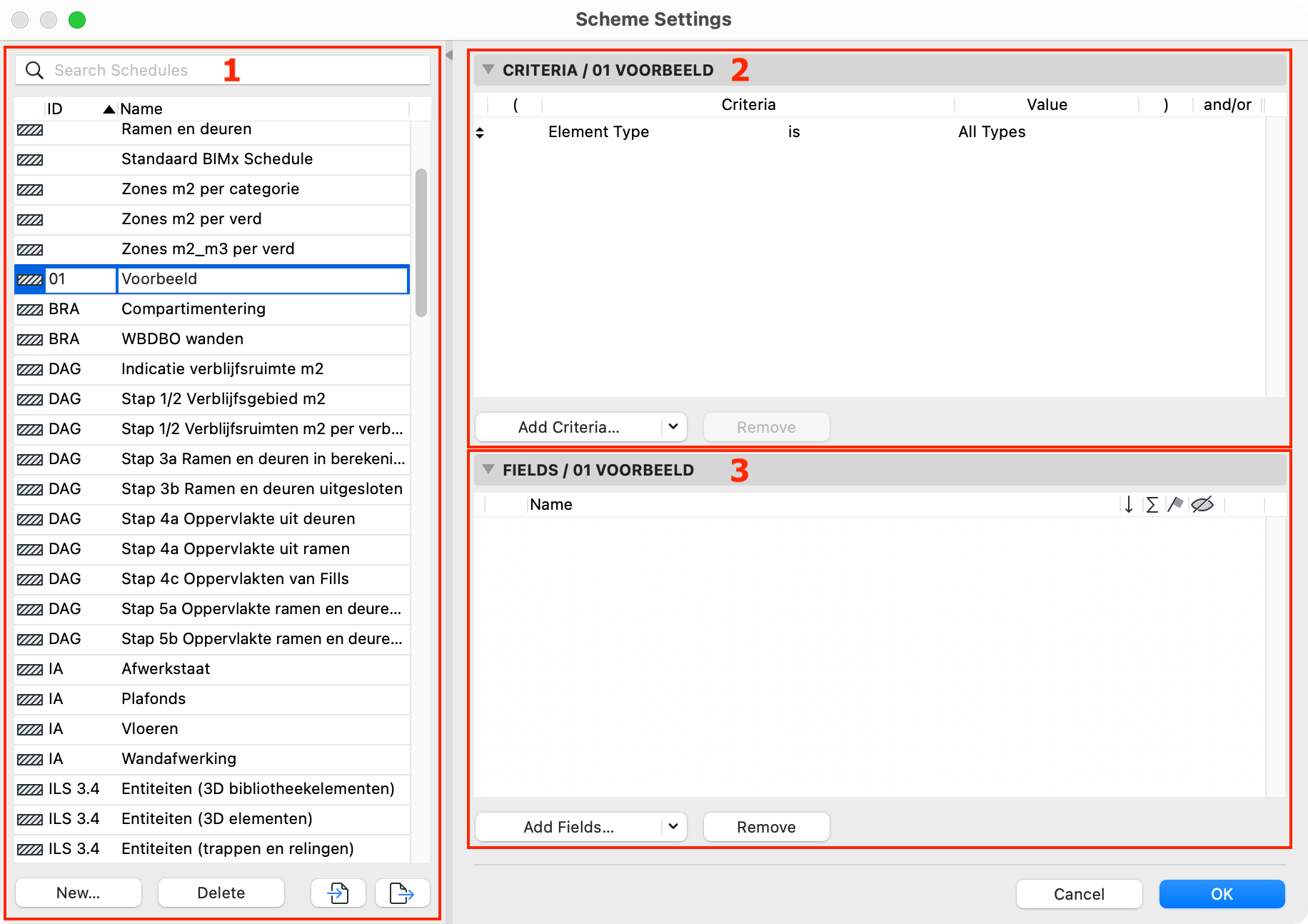The height and width of the screenshot is (924, 1308).
Task: Click the export schedule scheme icon
Action: (403, 893)
